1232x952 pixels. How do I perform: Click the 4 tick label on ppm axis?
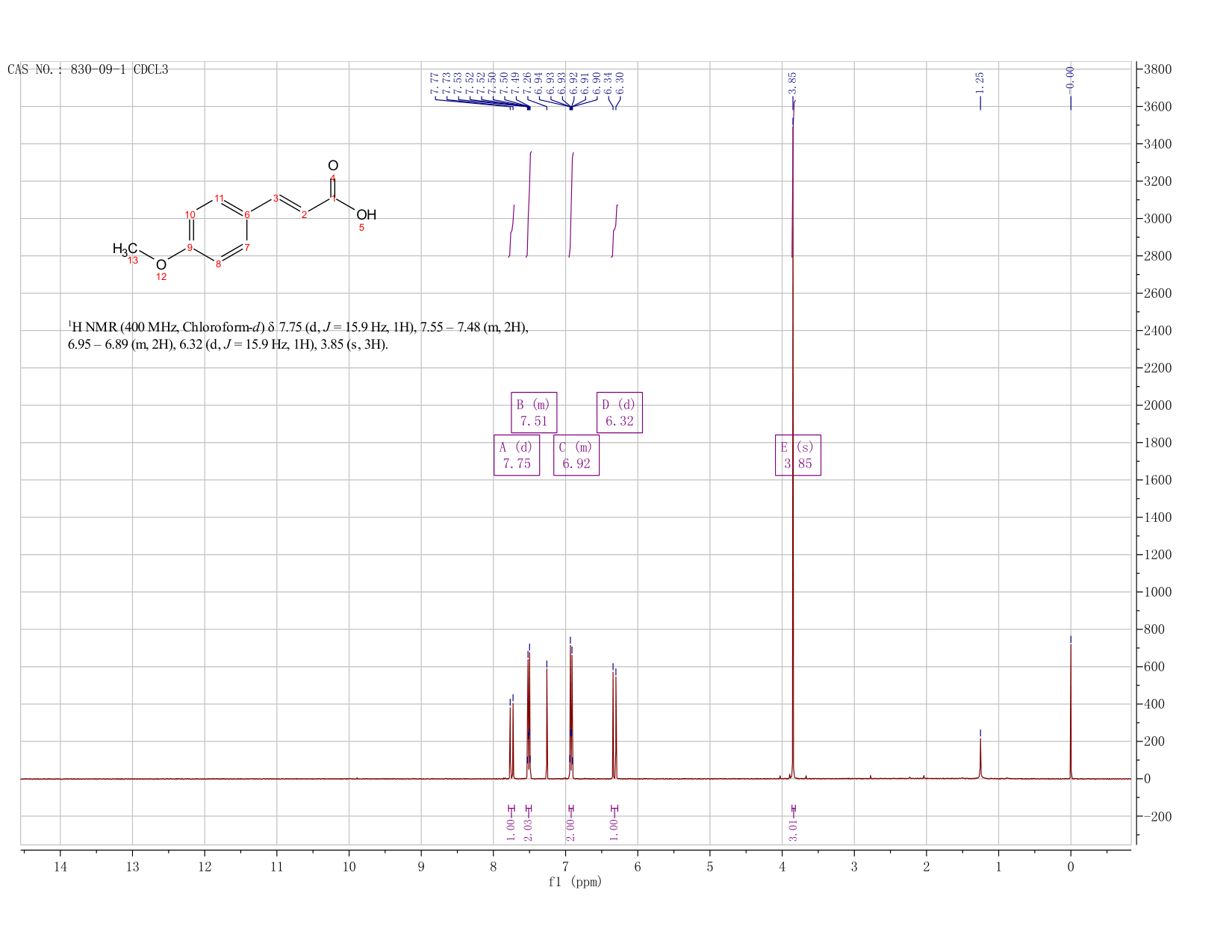pyautogui.click(x=782, y=866)
